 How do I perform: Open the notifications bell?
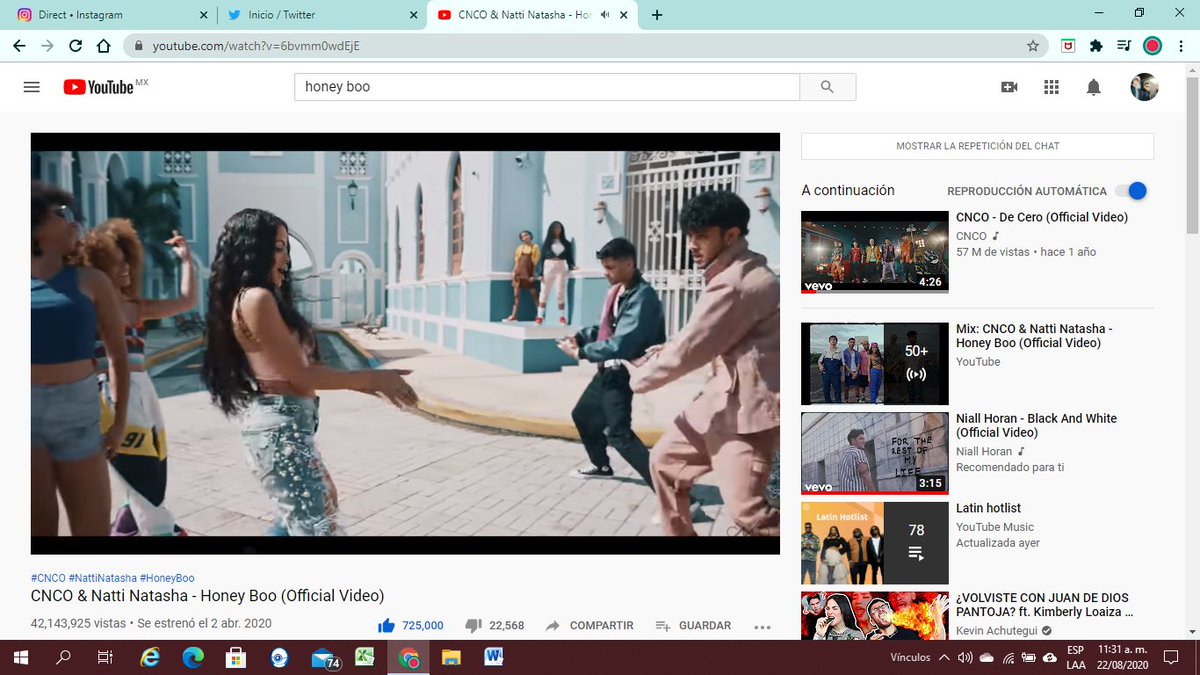(1093, 87)
